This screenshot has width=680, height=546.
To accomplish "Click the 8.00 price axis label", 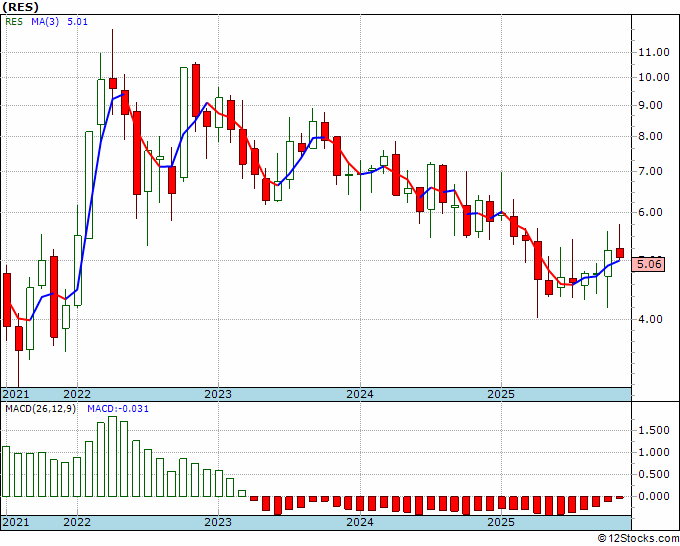I will tap(651, 137).
